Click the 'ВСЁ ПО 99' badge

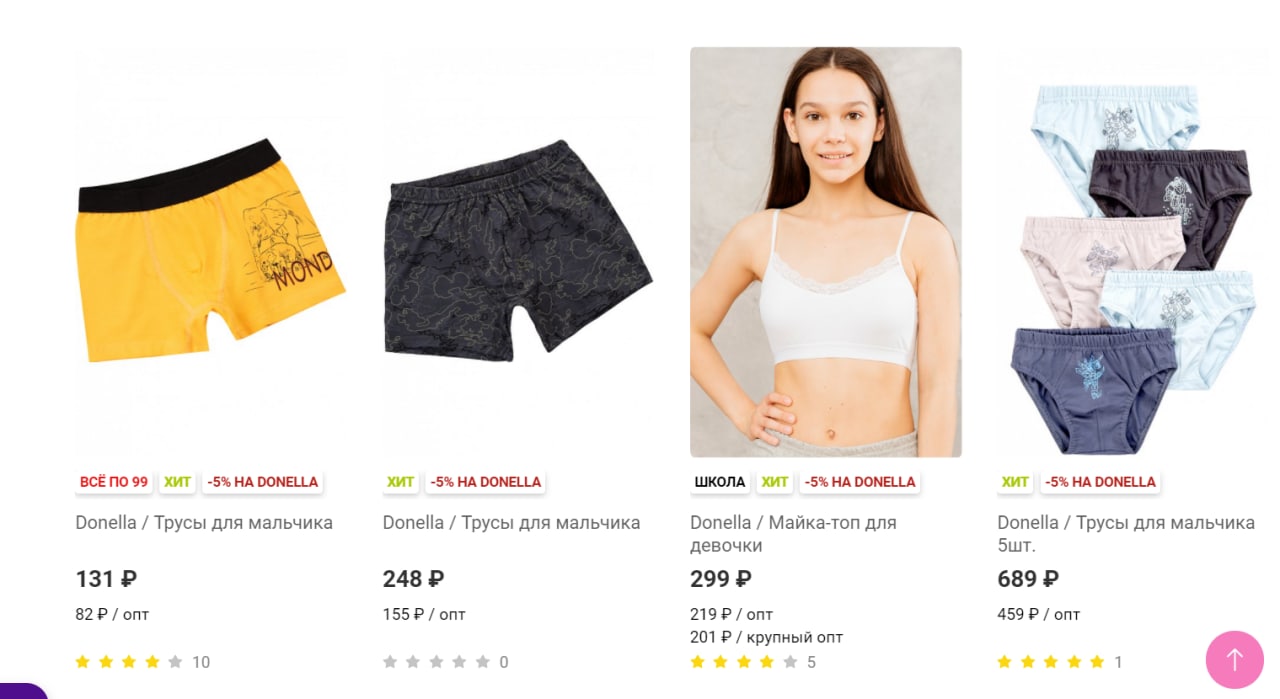(x=114, y=482)
